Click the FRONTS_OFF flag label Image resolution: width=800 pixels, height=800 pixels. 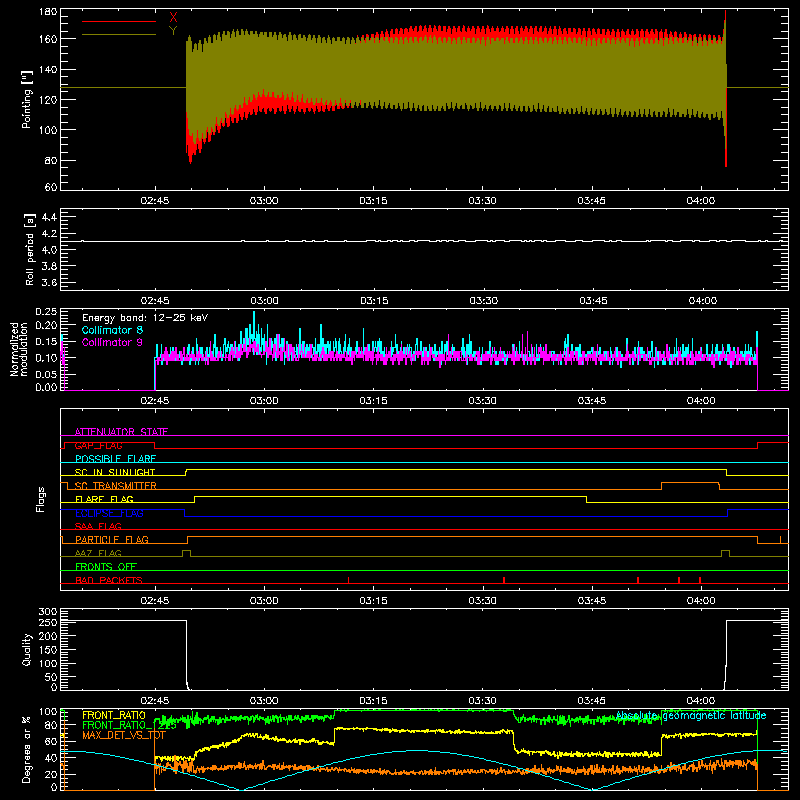(x=106, y=566)
